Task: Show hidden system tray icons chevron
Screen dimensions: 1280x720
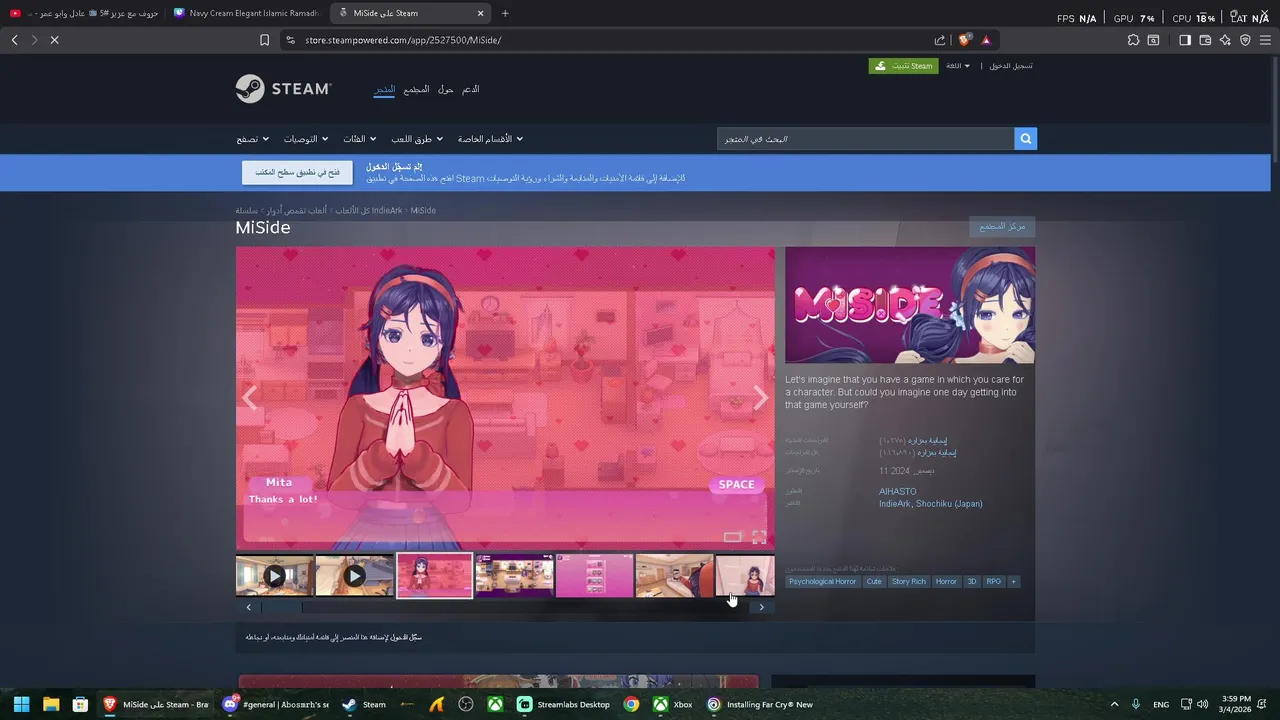Action: coord(1115,704)
